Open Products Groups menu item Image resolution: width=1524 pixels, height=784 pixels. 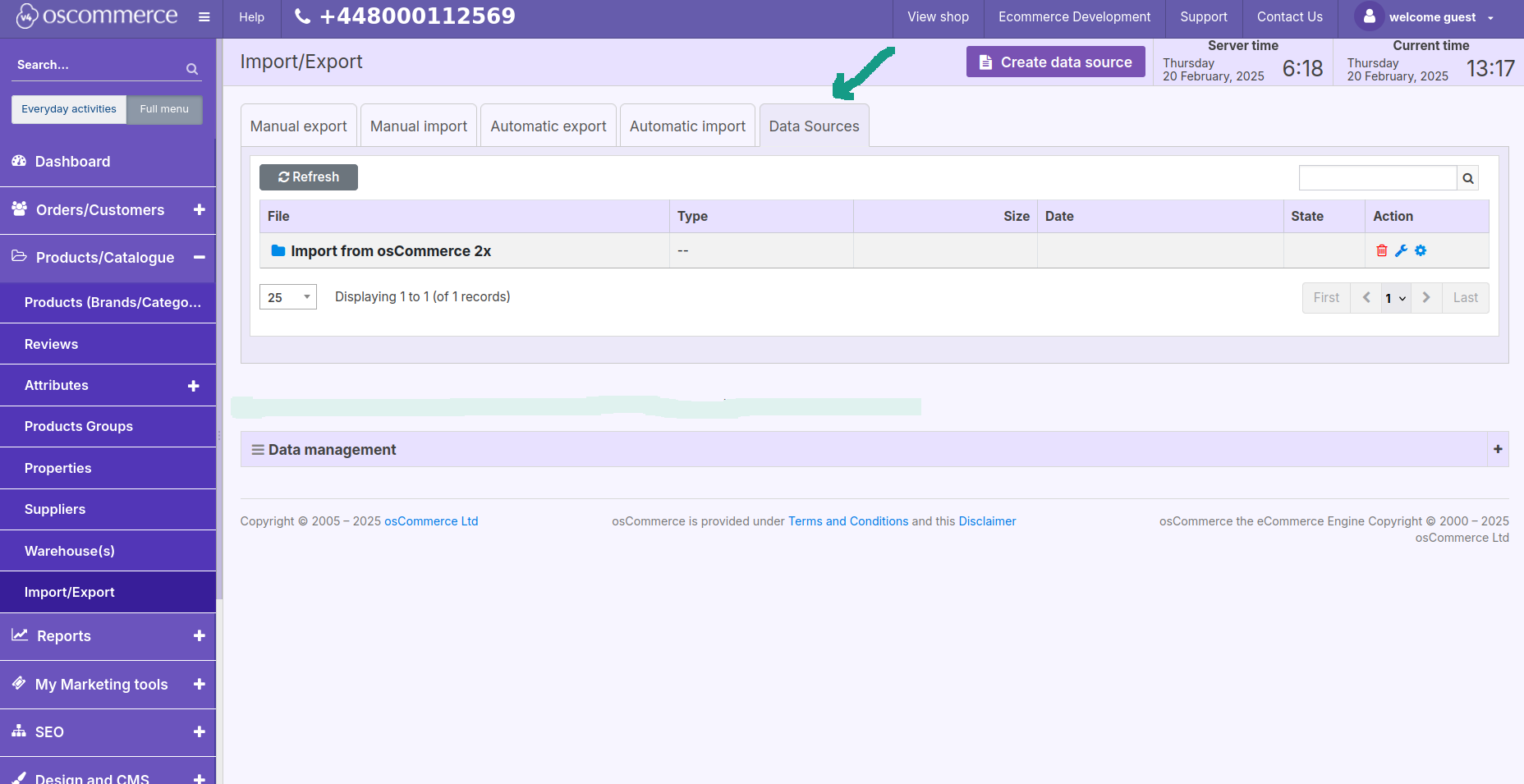[108, 426]
